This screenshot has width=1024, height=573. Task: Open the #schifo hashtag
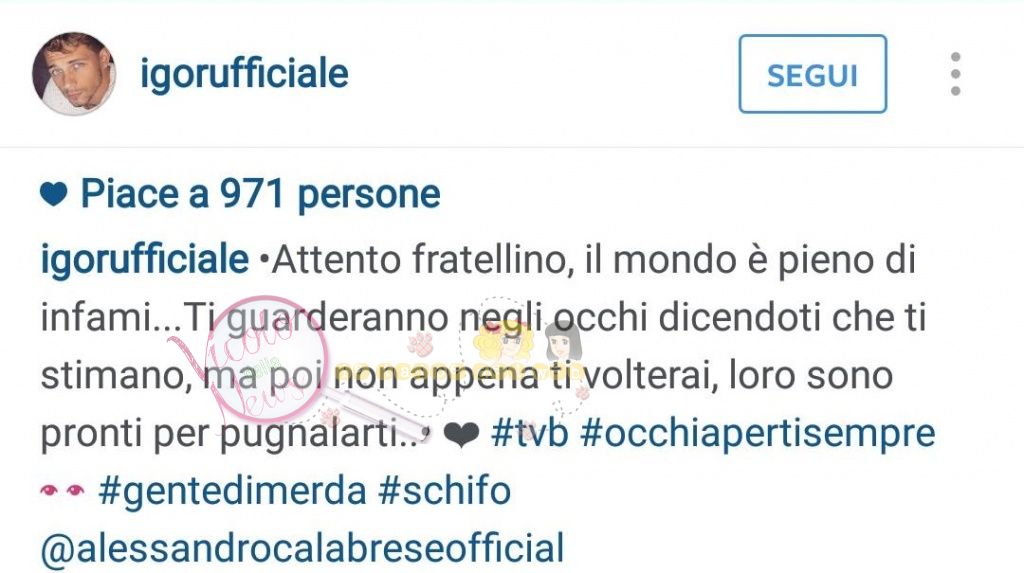point(444,491)
